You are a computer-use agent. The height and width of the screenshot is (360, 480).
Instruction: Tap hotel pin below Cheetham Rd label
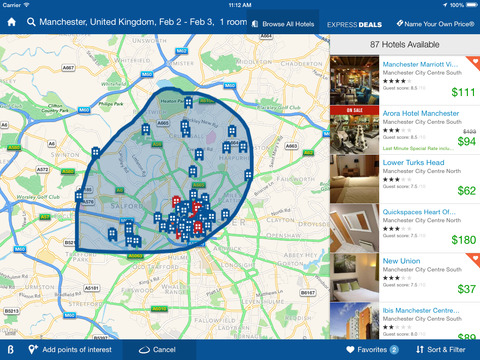coord(199,154)
